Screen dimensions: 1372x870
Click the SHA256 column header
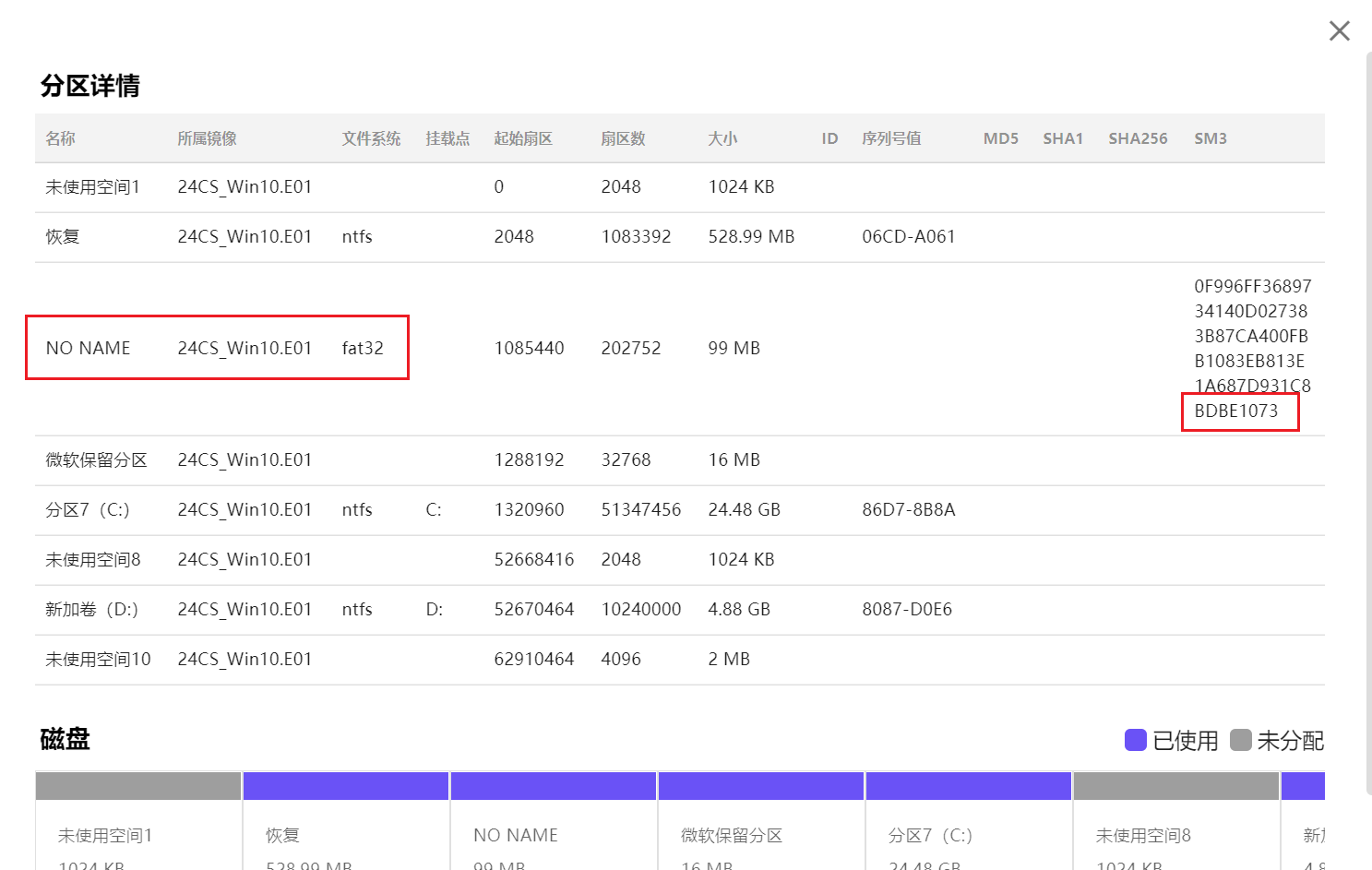[1138, 138]
